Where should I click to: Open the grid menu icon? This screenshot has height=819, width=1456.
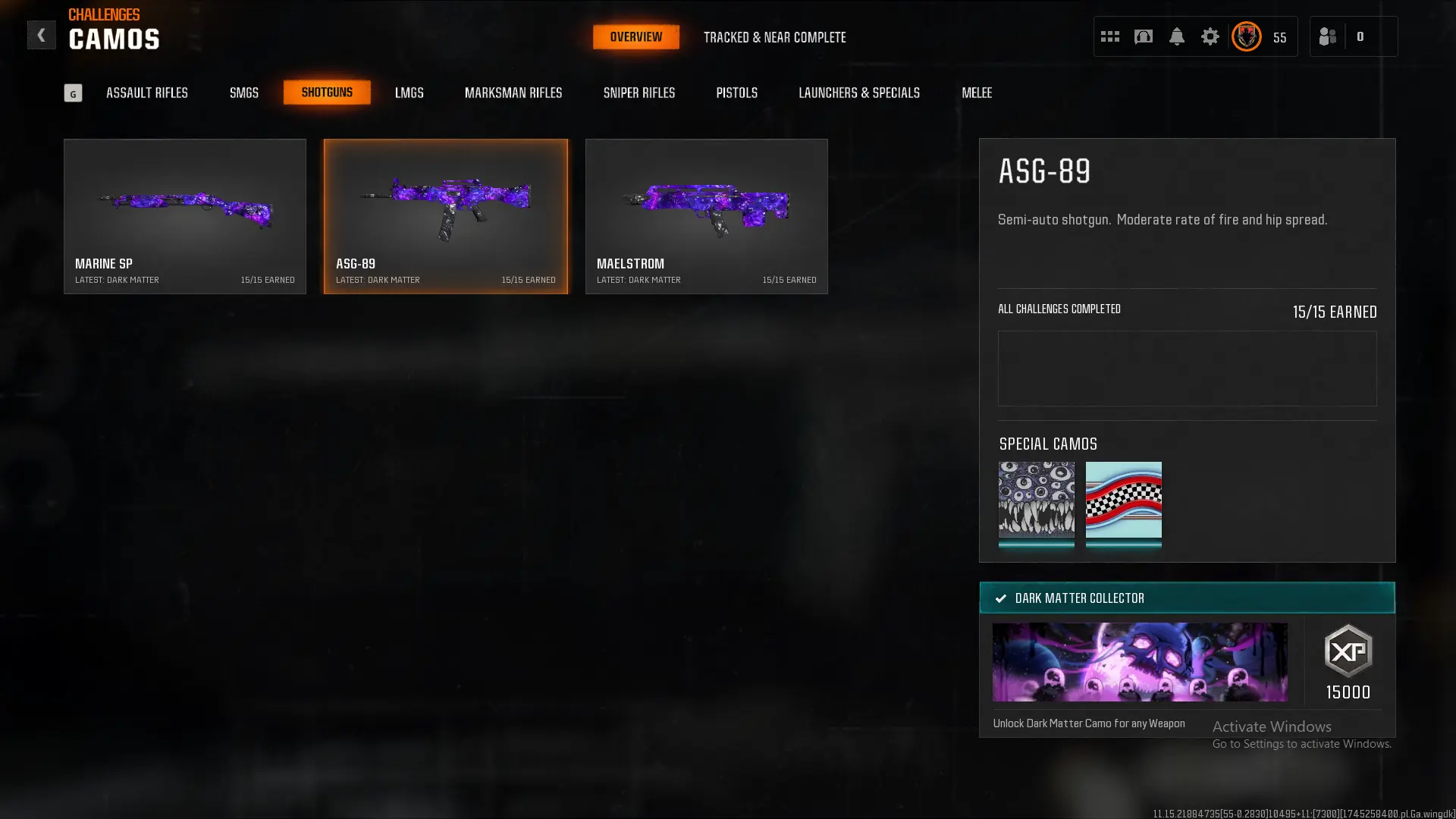click(1109, 36)
